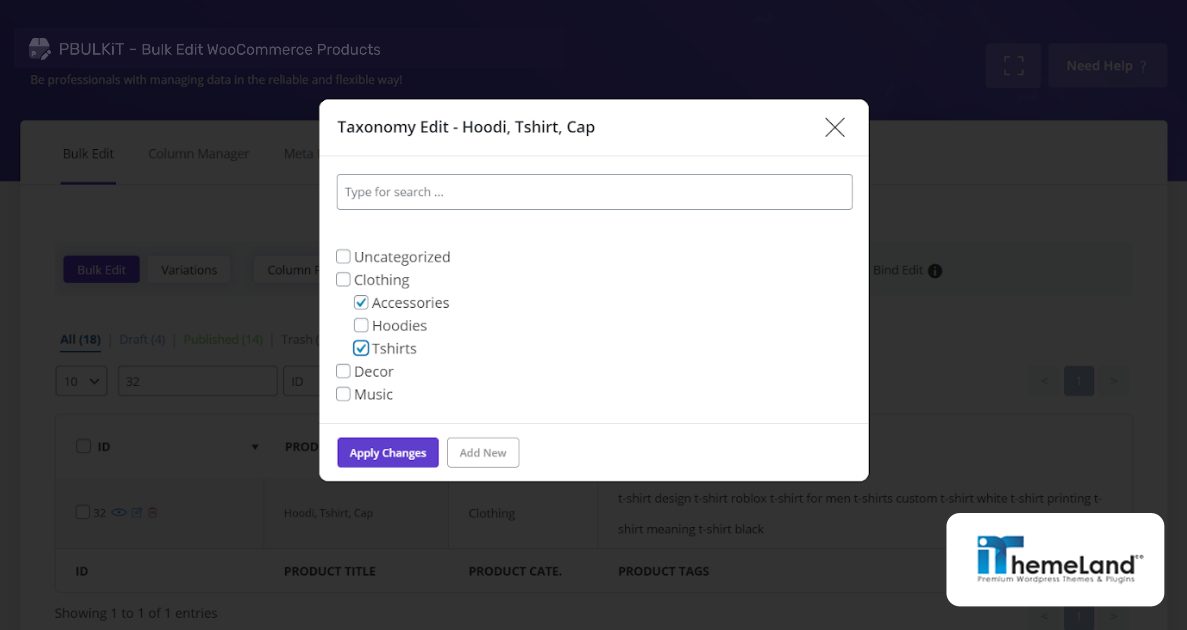Uncheck the Tshirts category
This screenshot has height=630, width=1187.
click(361, 348)
